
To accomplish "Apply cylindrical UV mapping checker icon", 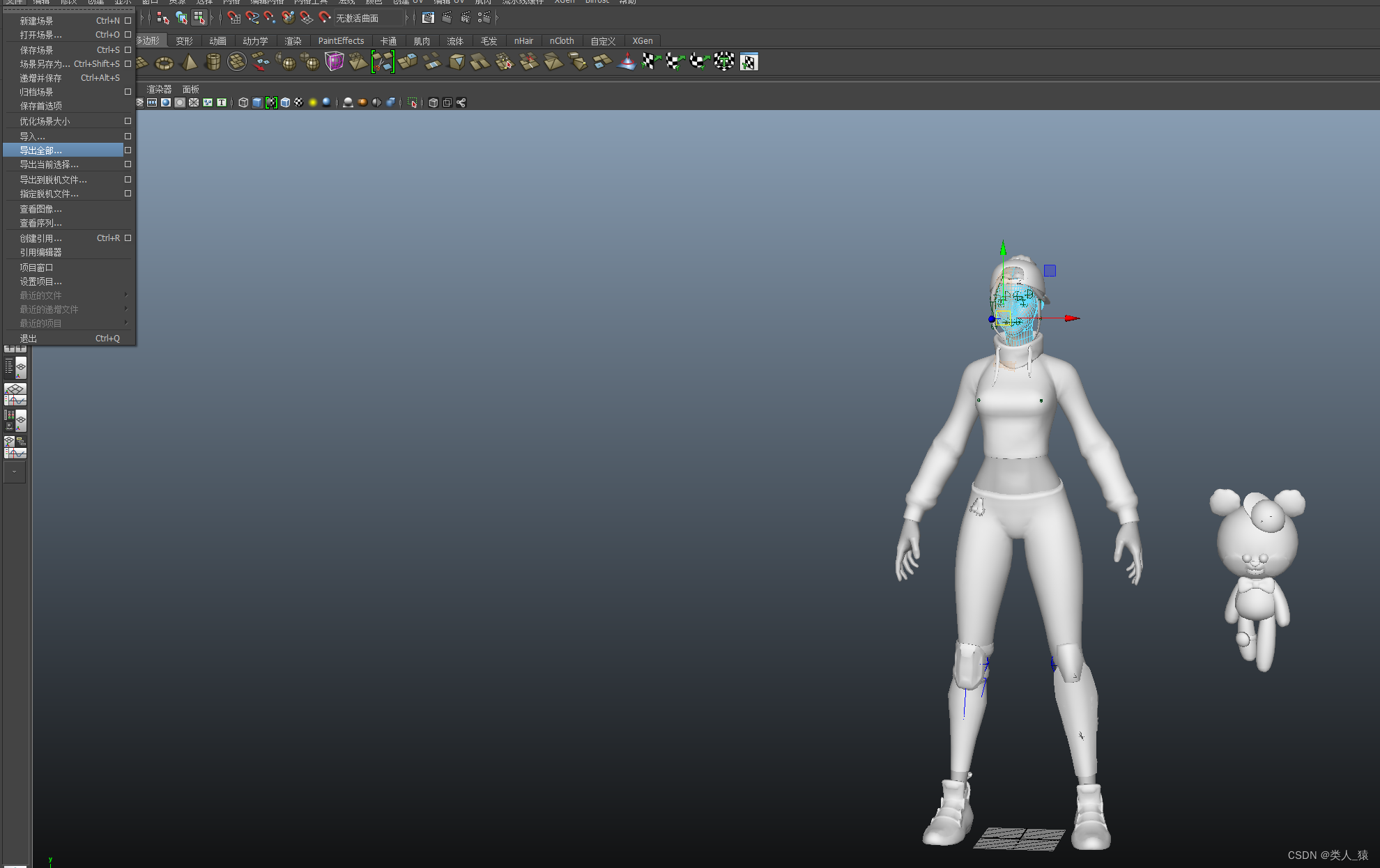I will [x=675, y=63].
